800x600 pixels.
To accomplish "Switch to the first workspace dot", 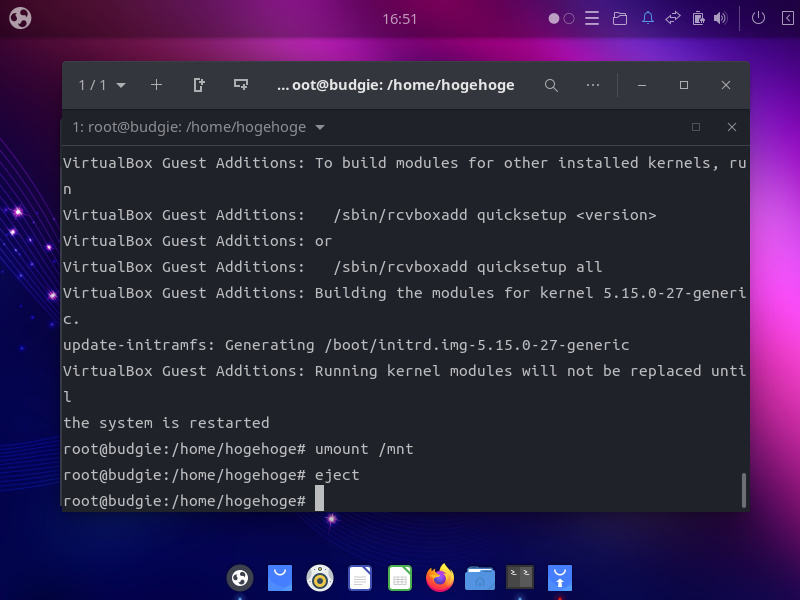I will [554, 19].
